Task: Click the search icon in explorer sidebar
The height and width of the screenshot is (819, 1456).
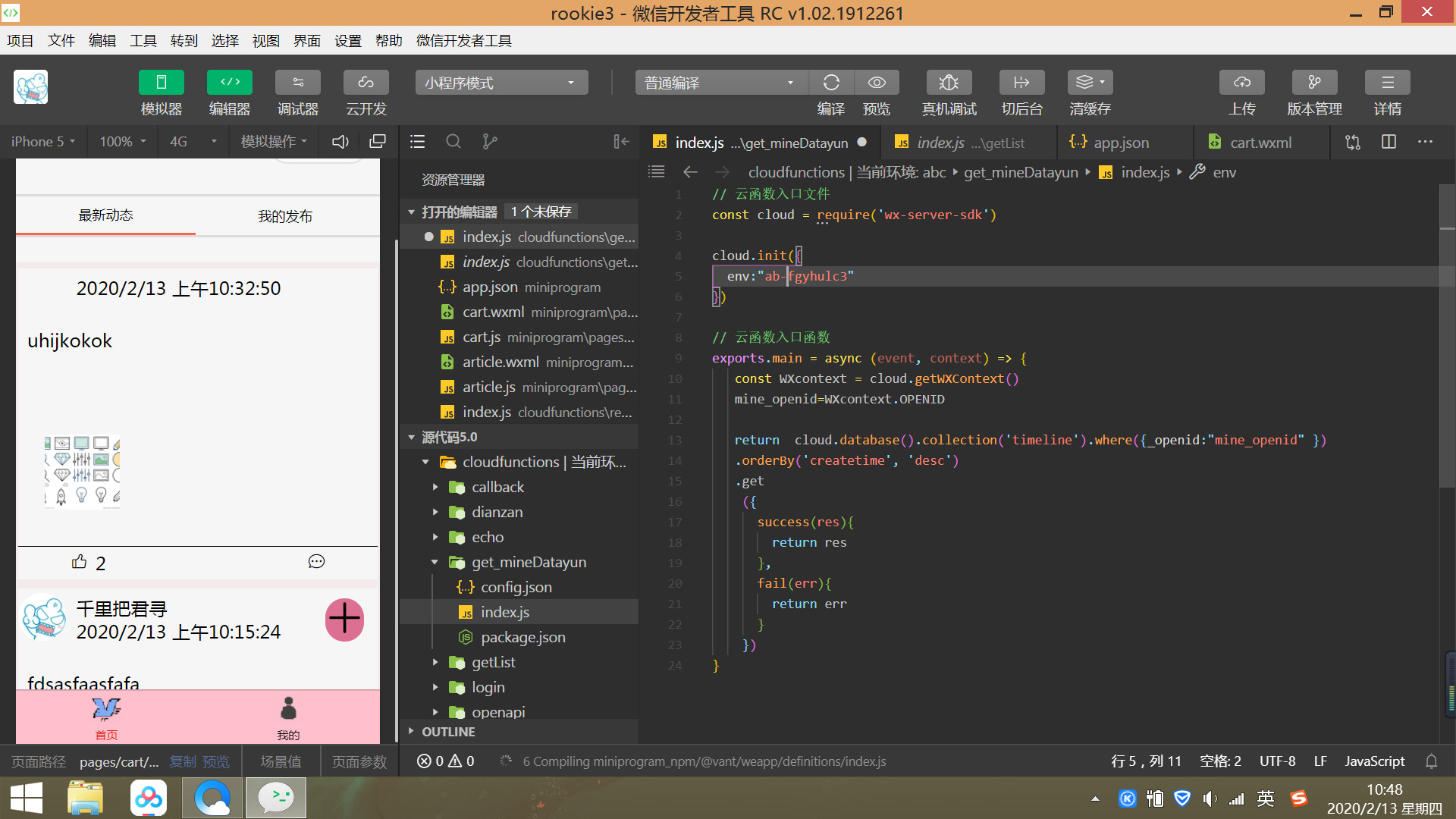Action: click(x=453, y=142)
